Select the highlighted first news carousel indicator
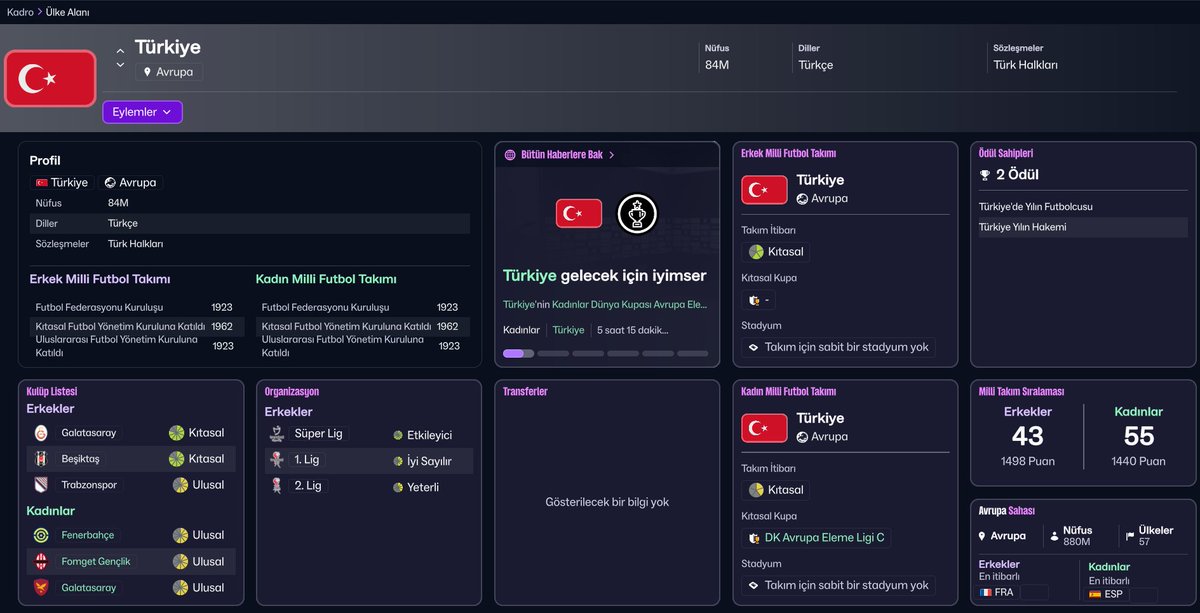Viewport: 1200px width, 613px height. point(519,353)
